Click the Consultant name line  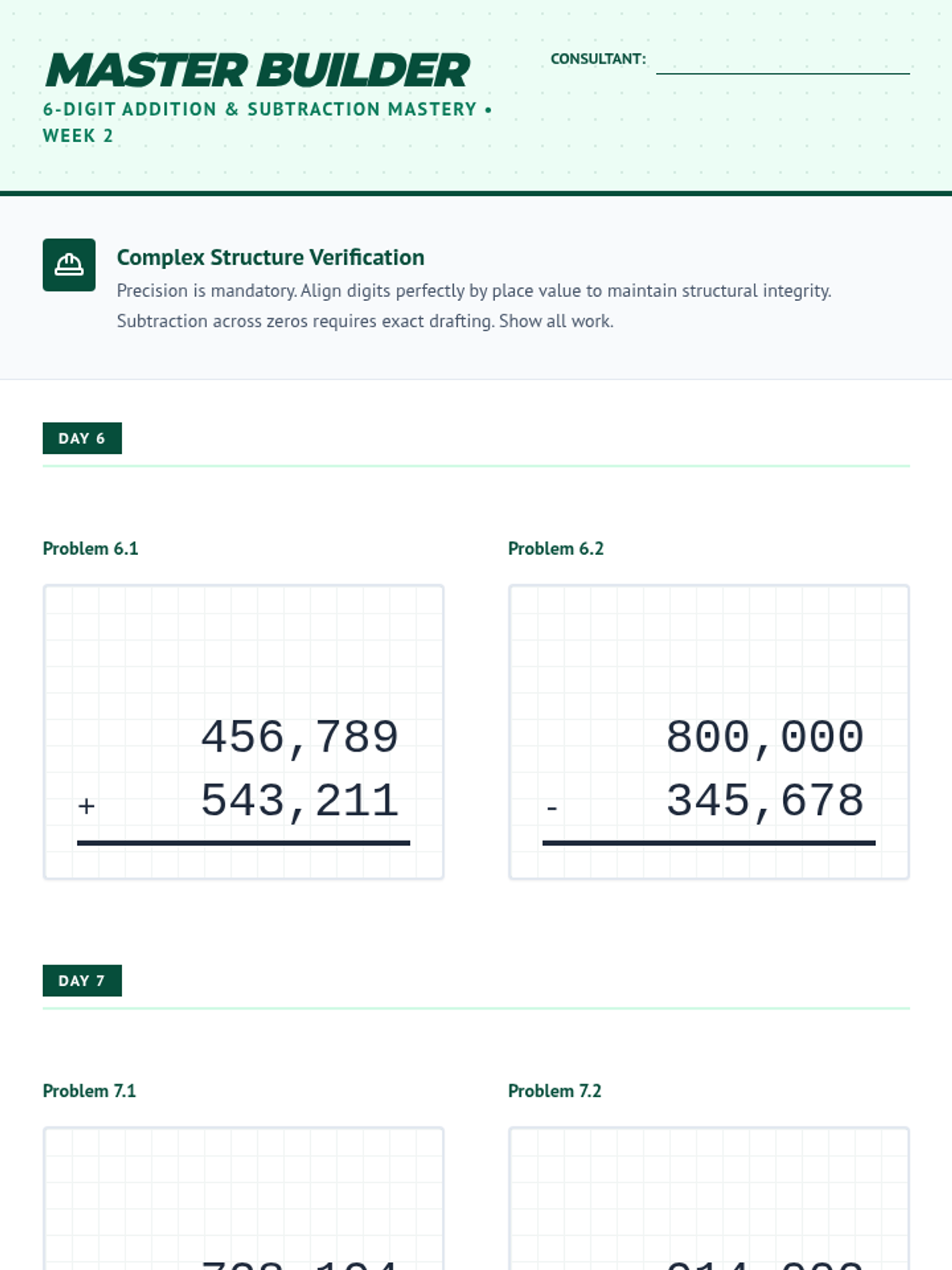[x=782, y=63]
